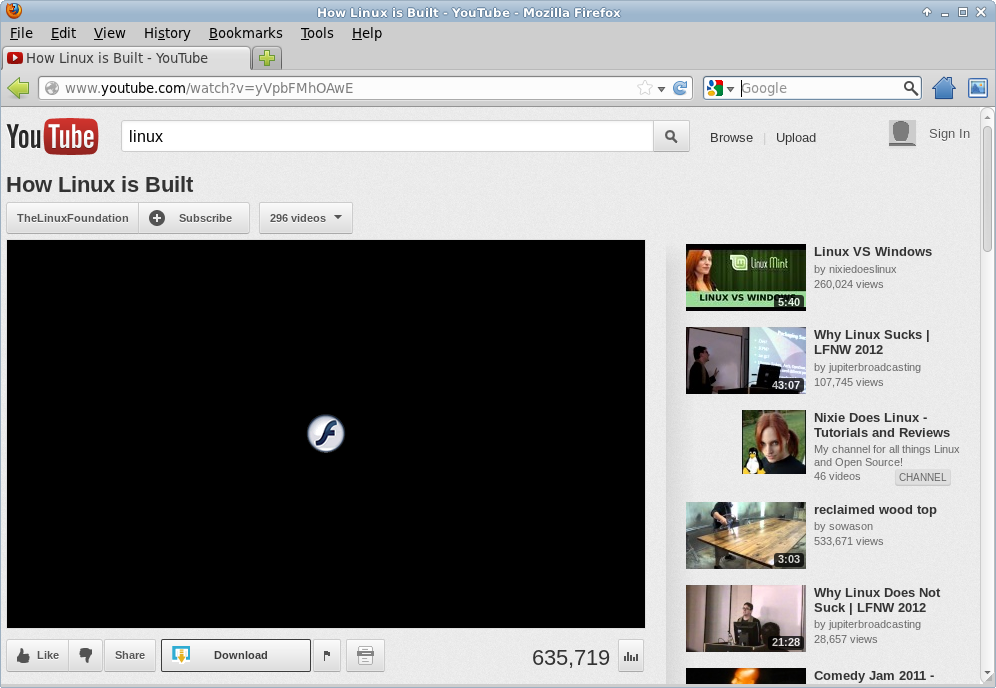Screen dimensions: 996x688
Task: Click the page vertical scrollbar thumb
Action: [x=987, y=188]
